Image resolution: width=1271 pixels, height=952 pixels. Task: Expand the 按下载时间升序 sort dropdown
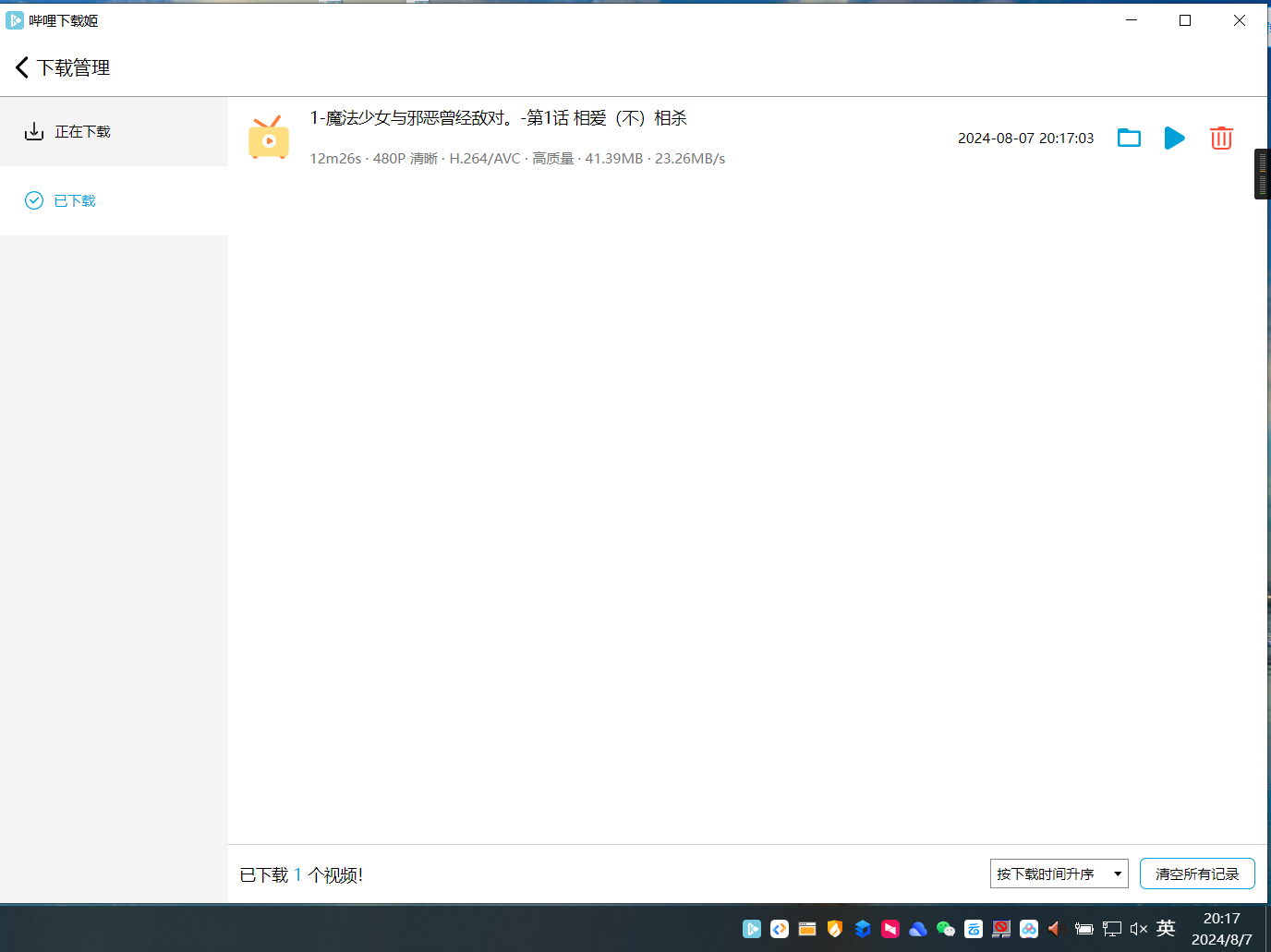coord(1059,874)
